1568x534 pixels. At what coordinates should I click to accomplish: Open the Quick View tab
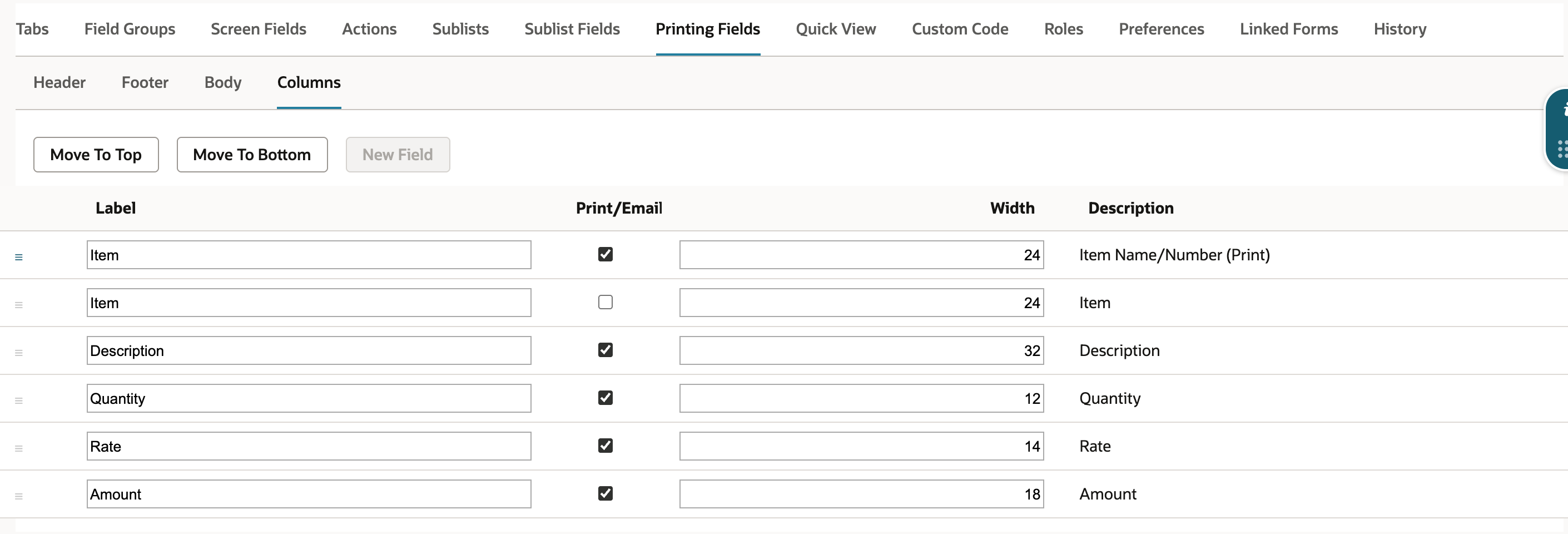tap(836, 28)
